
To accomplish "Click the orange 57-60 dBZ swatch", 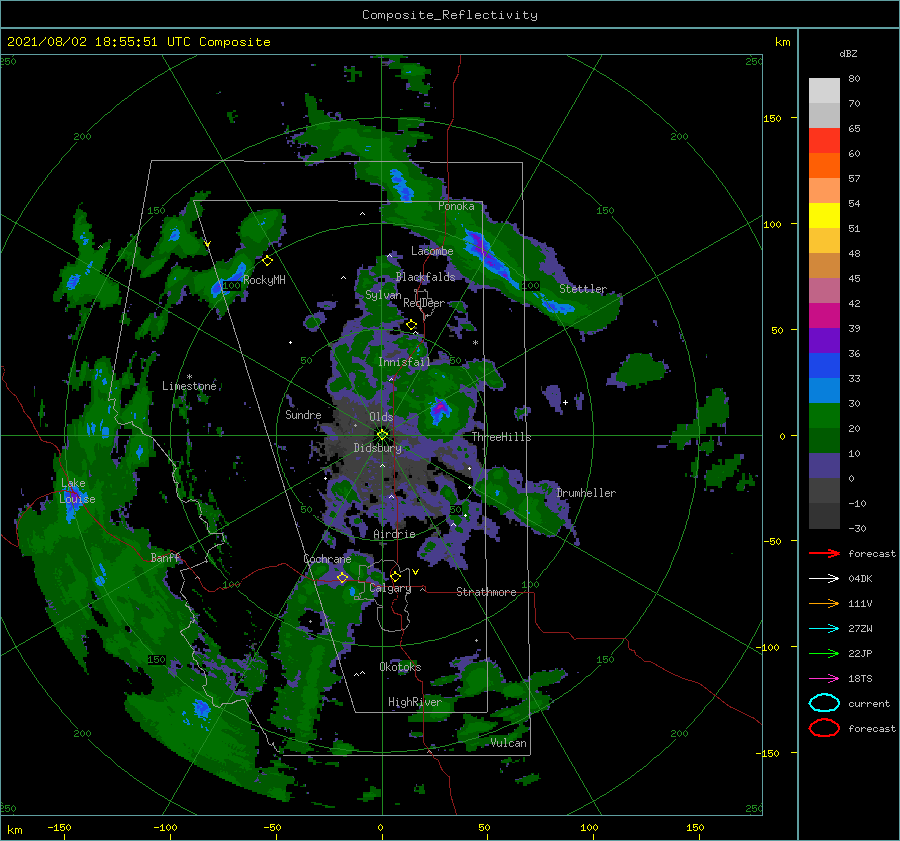I will 824,166.
